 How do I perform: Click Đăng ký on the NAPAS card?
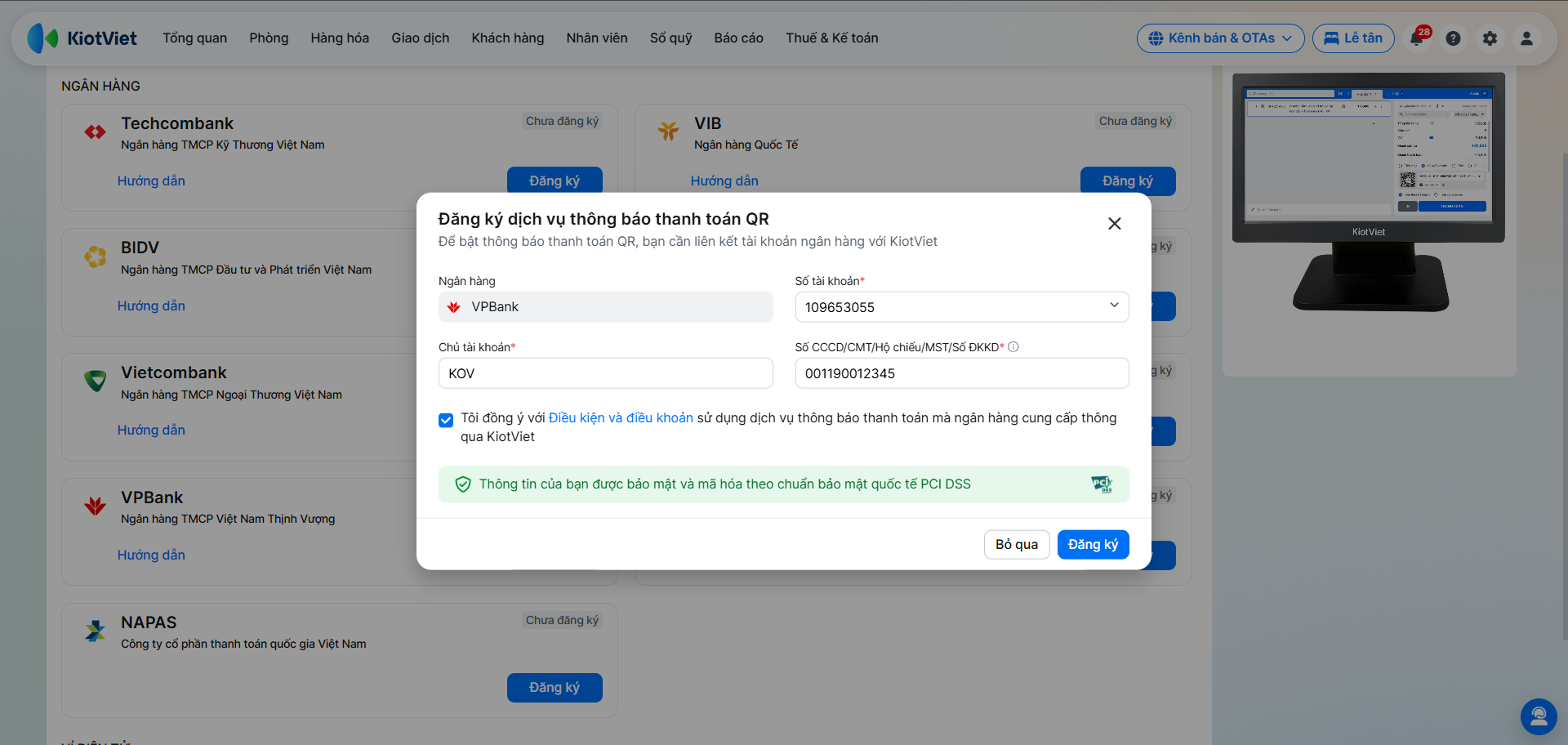coord(555,688)
